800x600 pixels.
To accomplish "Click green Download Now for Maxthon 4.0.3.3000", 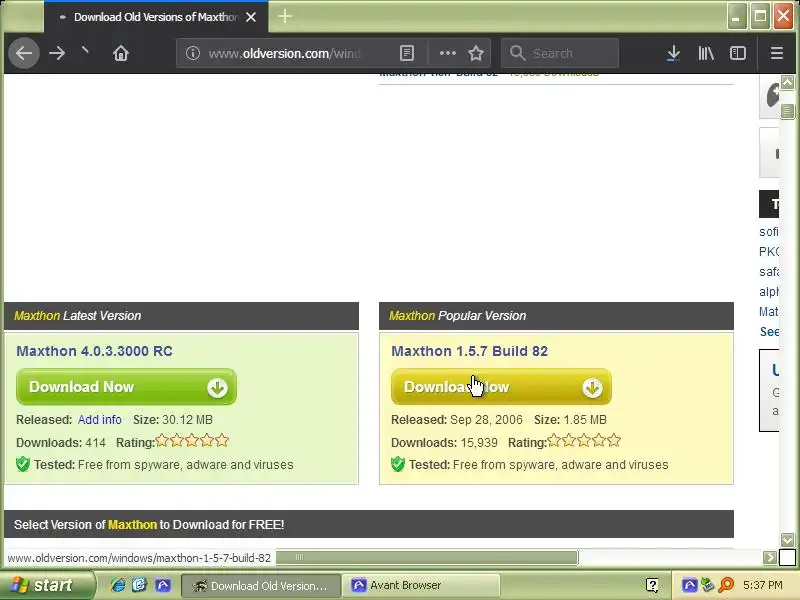I will tap(126, 387).
